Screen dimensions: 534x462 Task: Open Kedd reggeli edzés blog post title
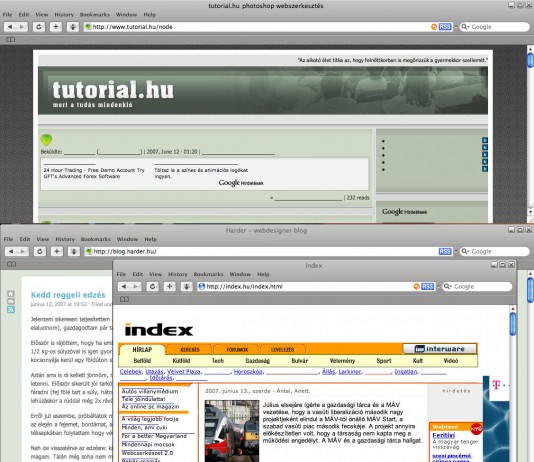68,294
